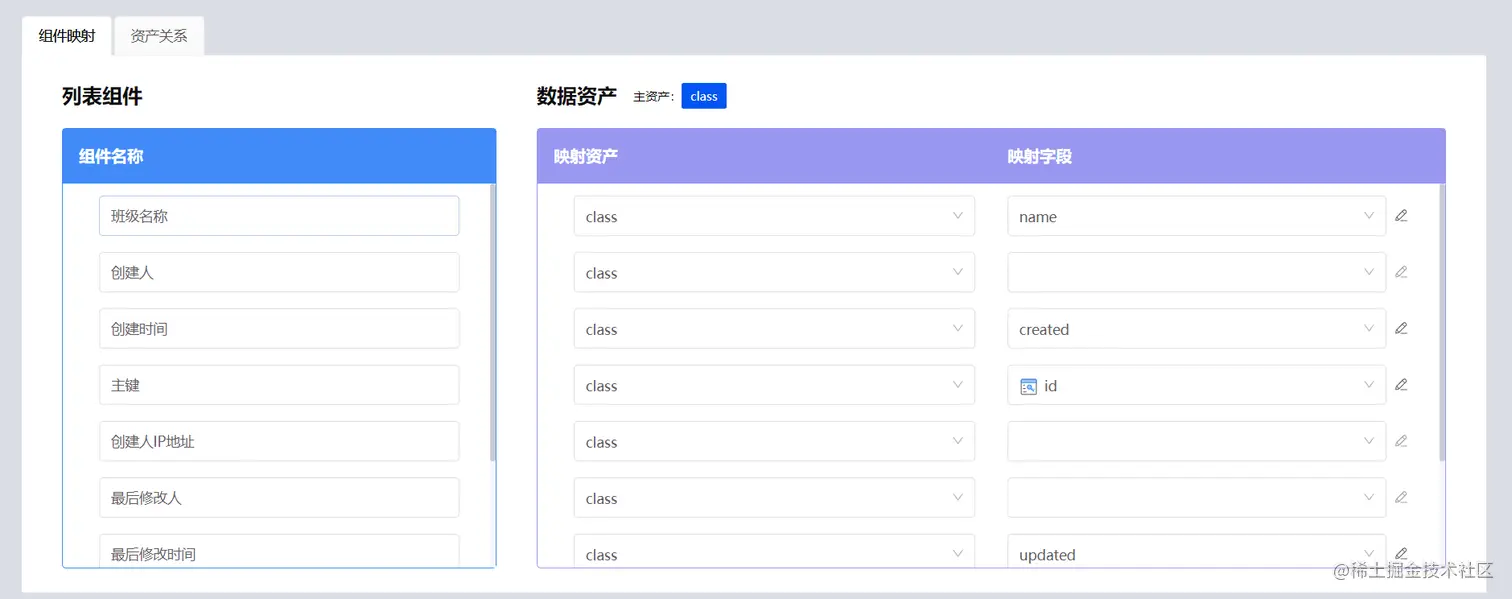Screen dimensions: 1512x599
Task: Click the edit pencil beside the updated field
Action: pyautogui.click(x=1401, y=553)
